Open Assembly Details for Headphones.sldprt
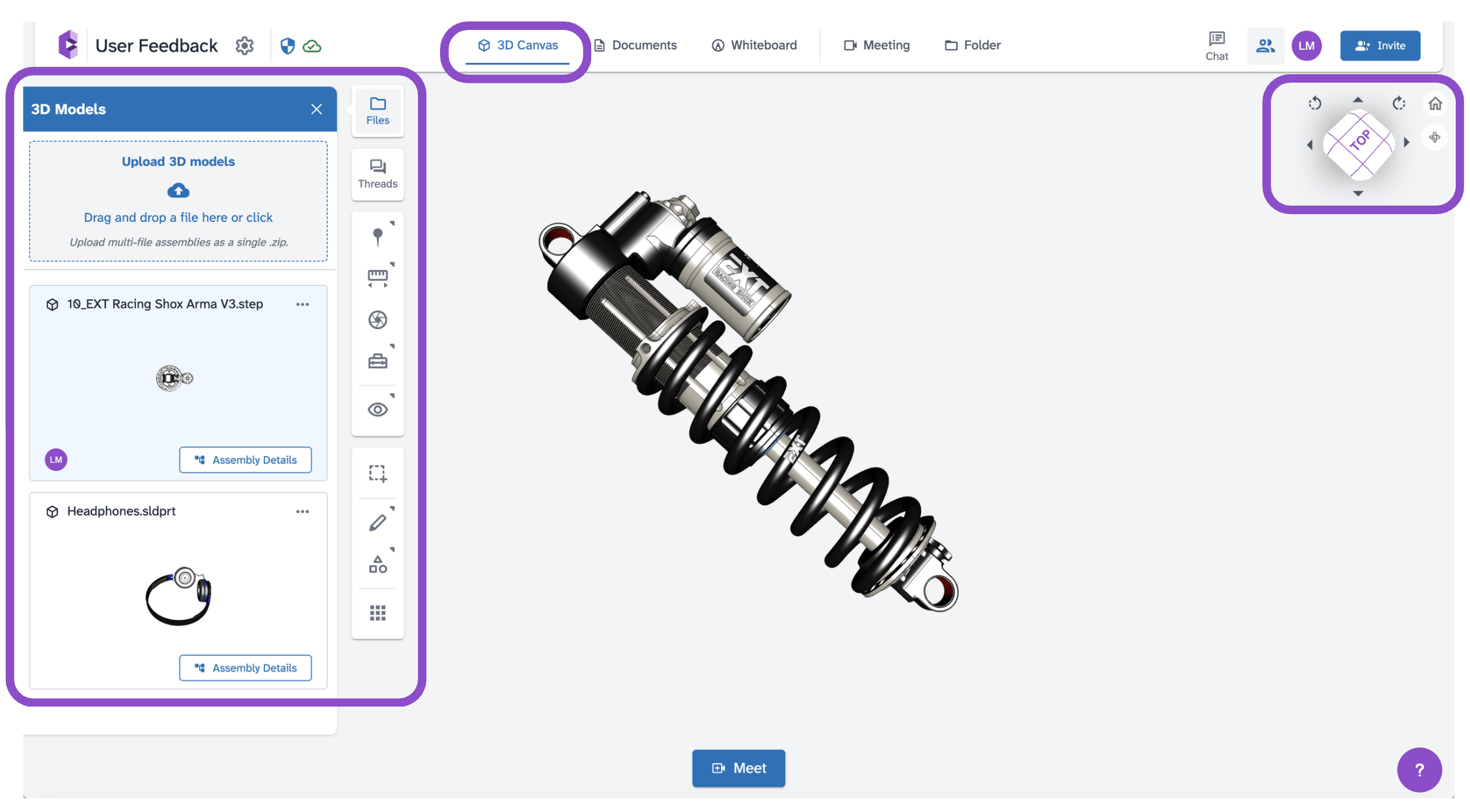Screen dimensions: 1470x812 [245, 668]
